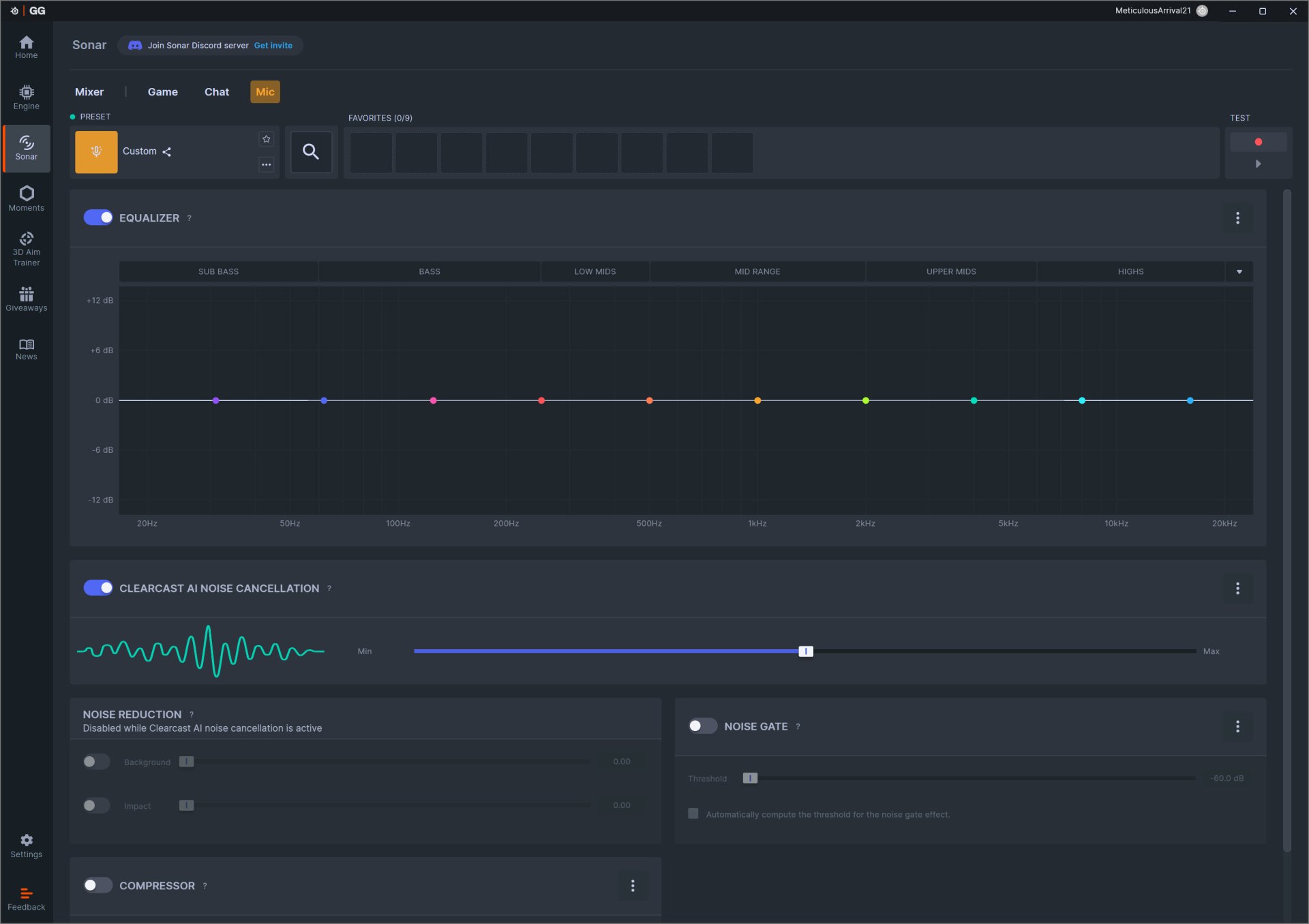This screenshot has height=924, width=1309.
Task: Share the Custom preset
Action: pos(167,151)
